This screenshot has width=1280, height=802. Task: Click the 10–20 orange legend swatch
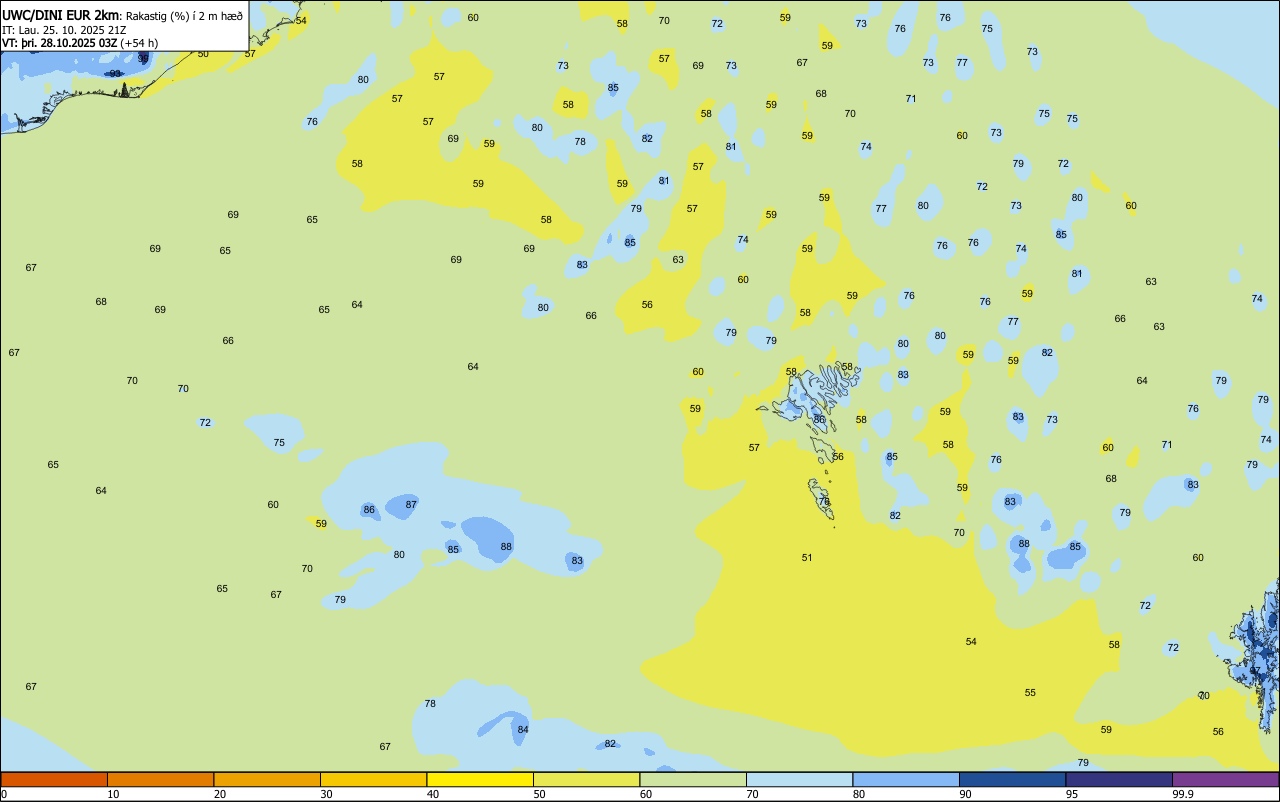point(160,779)
